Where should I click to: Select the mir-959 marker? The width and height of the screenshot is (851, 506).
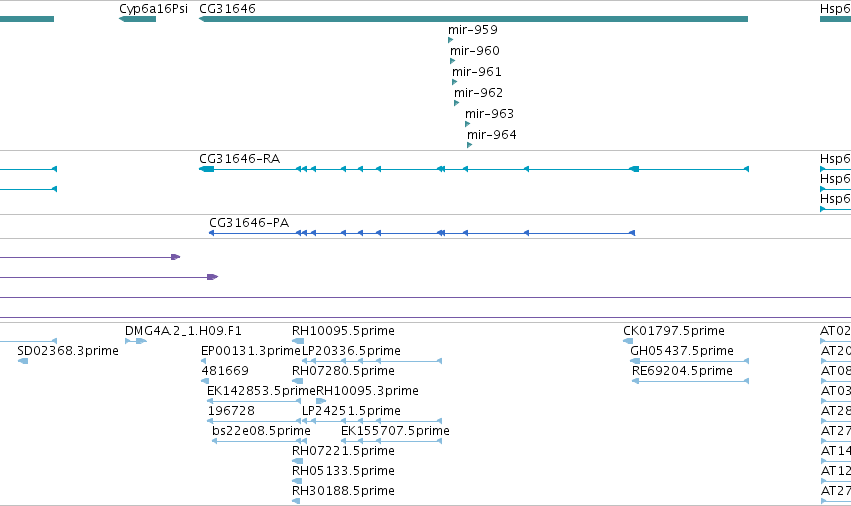point(450,40)
